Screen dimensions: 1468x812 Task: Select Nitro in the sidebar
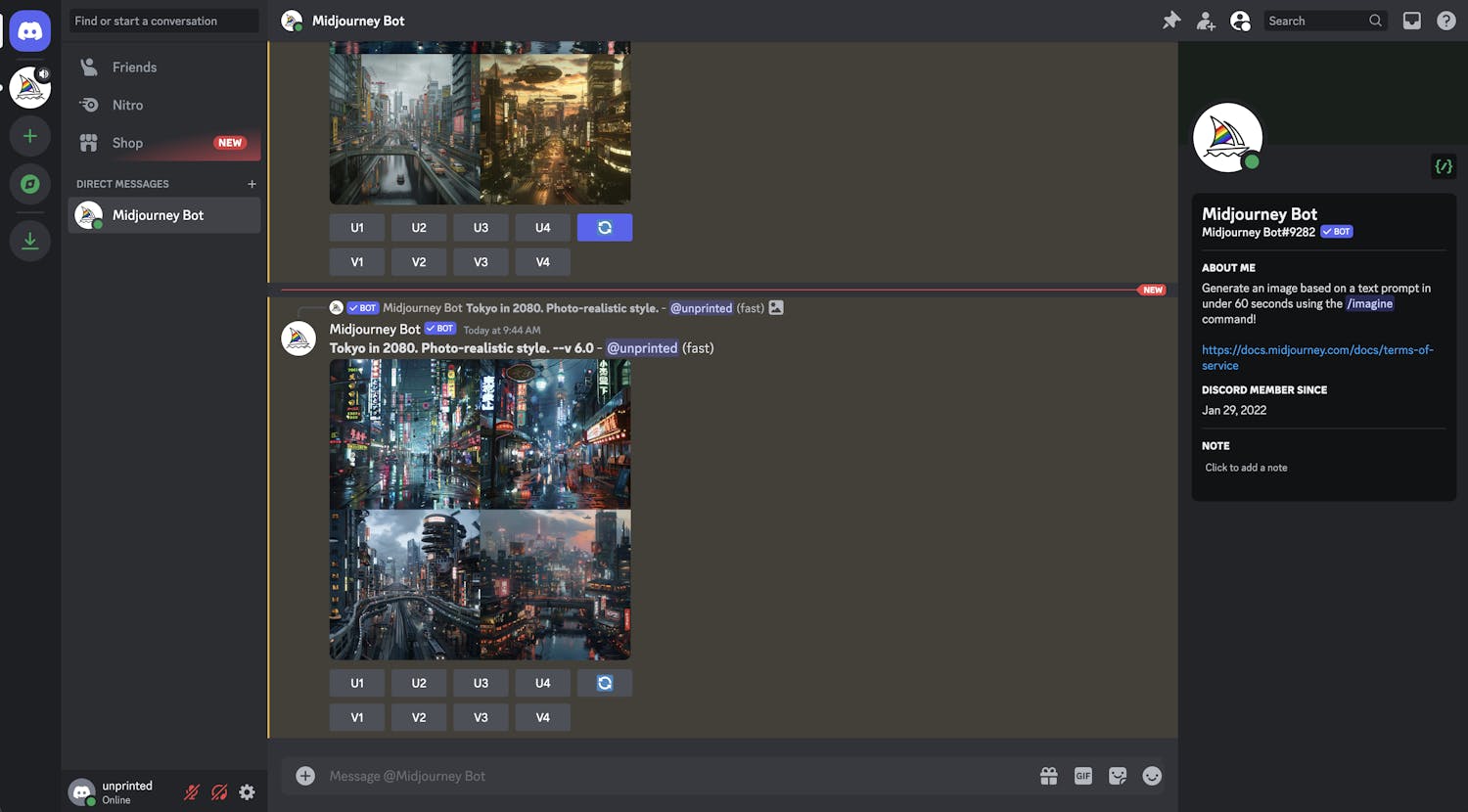(x=127, y=105)
